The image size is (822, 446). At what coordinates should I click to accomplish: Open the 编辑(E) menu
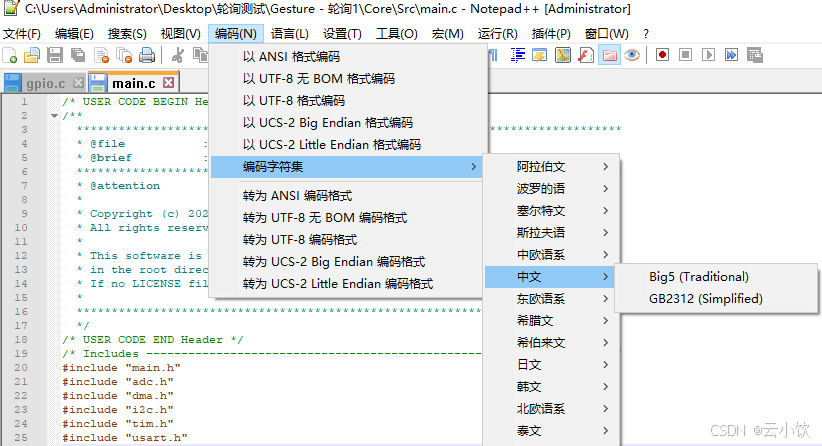click(x=74, y=34)
